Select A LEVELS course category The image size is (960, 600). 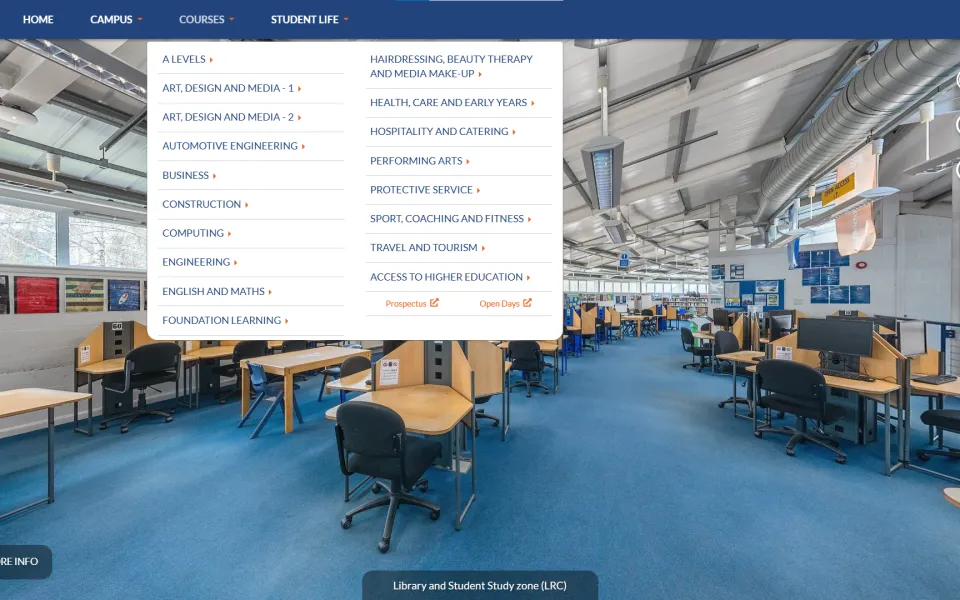(187, 59)
